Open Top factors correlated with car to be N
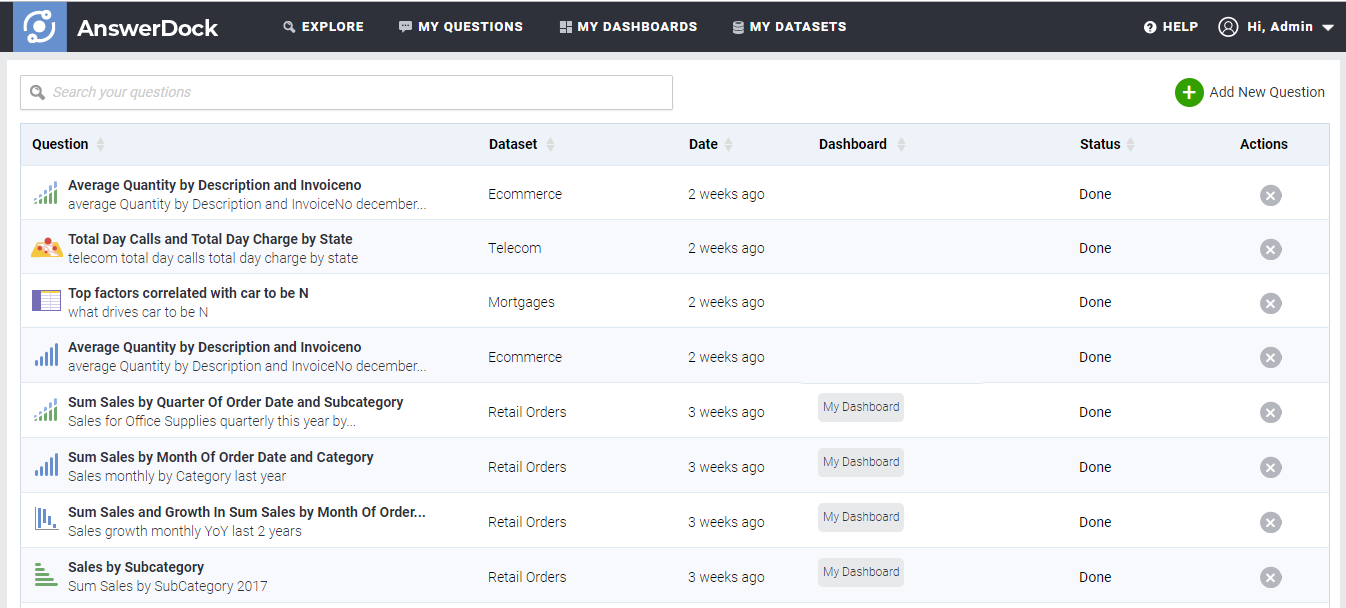Viewport: 1346px width, 608px height. point(188,293)
